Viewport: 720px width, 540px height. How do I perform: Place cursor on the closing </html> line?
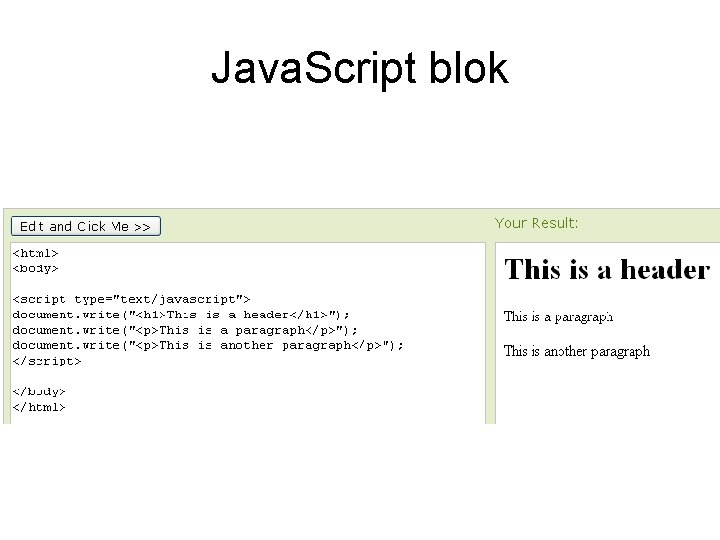pos(39,407)
